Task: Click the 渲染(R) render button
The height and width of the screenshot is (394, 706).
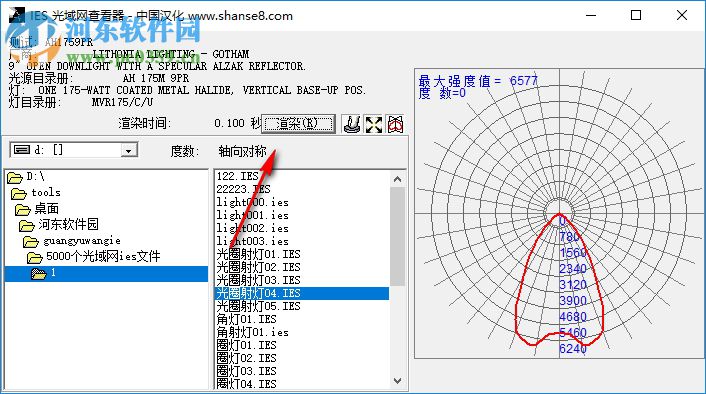Action: [298, 124]
